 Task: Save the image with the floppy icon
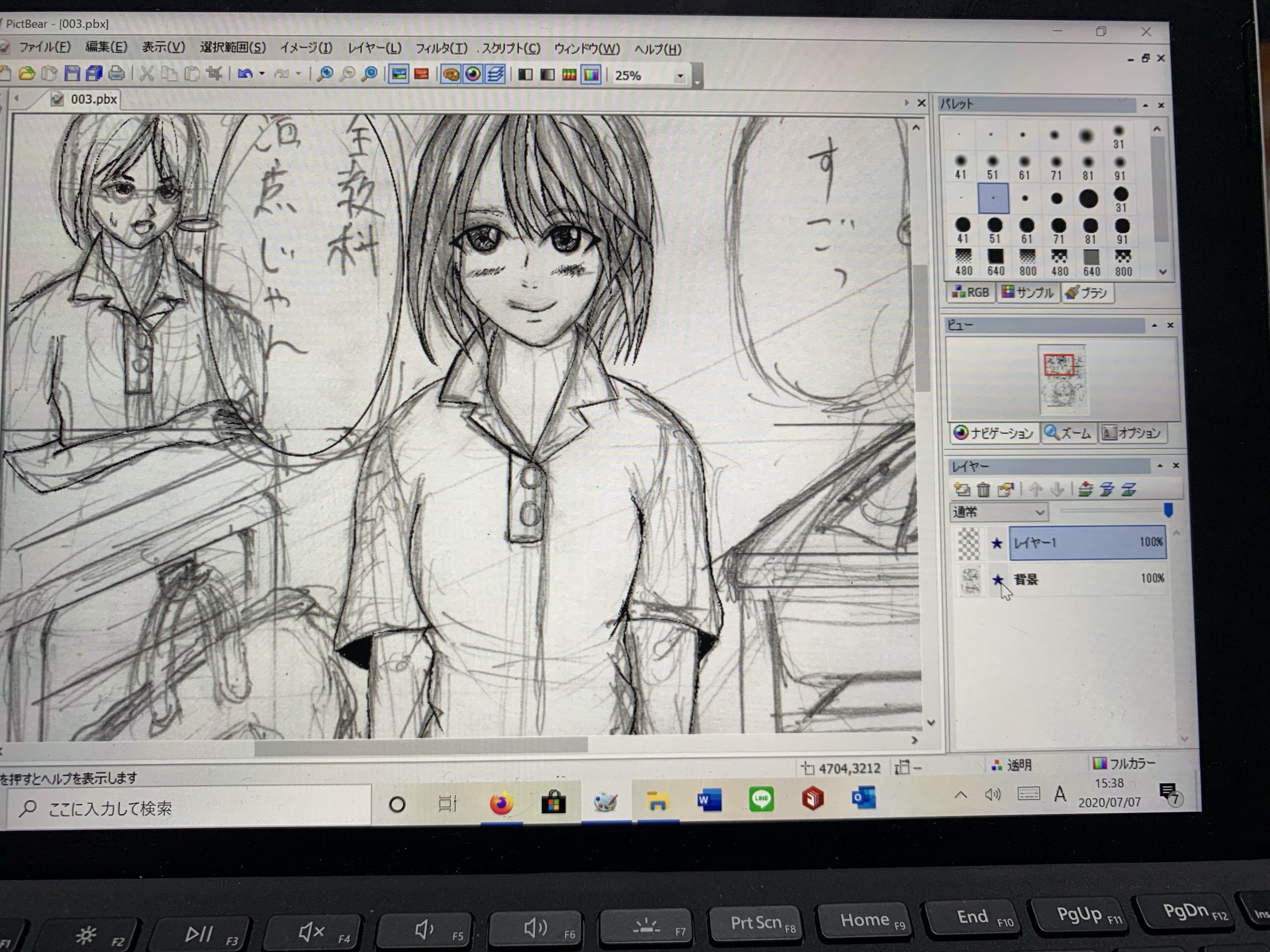(x=72, y=73)
